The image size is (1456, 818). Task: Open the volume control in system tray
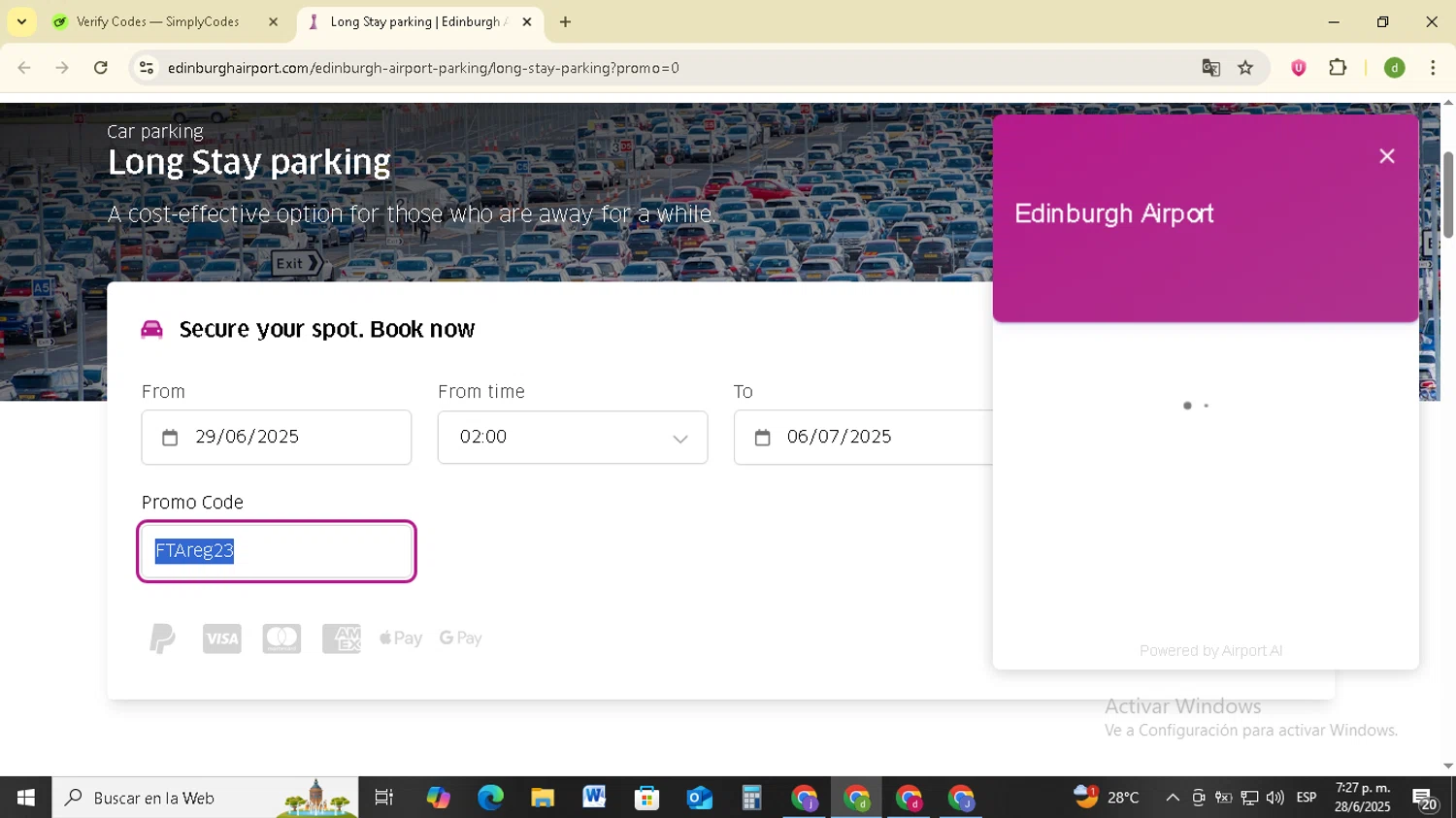(1274, 798)
